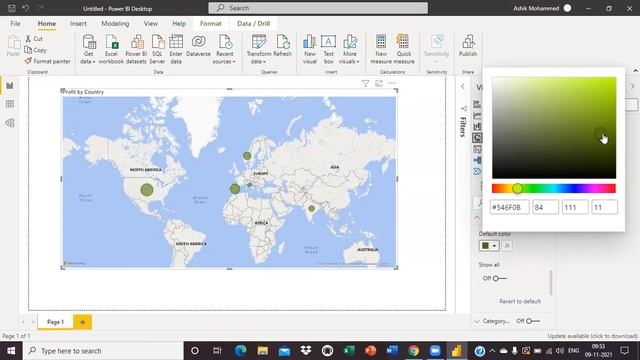This screenshot has width=640, height=360.
Task: Pick a shade in the color saturation square
Action: pyautogui.click(x=554, y=128)
